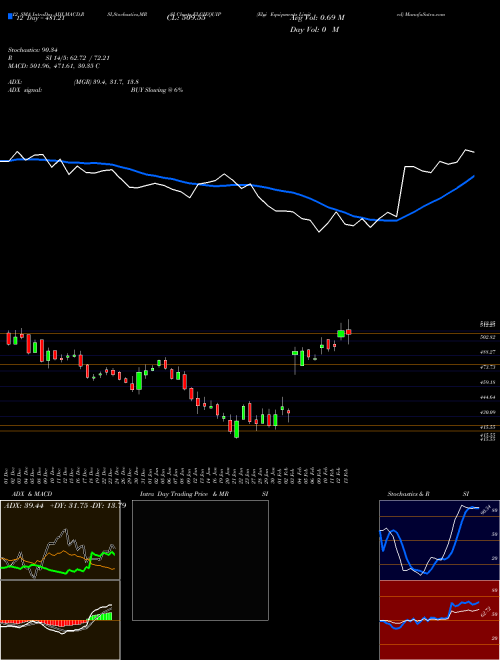Screen dimensions: 500x660
Task: Open the blue Stochastics chart panel
Action: 439,540
